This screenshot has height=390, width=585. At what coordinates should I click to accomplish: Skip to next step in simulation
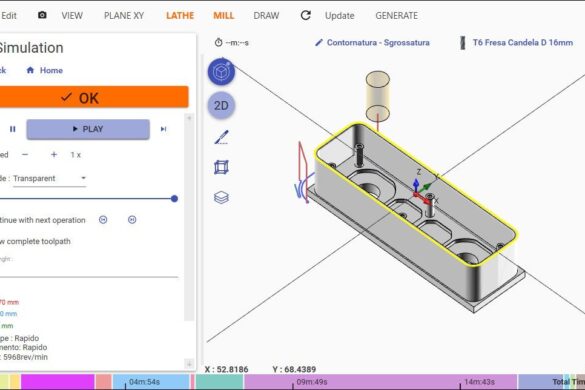[163, 129]
